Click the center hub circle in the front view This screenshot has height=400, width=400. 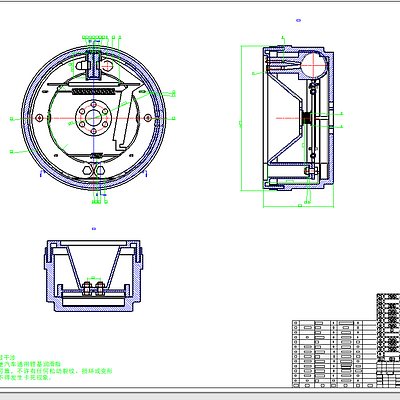[94, 118]
